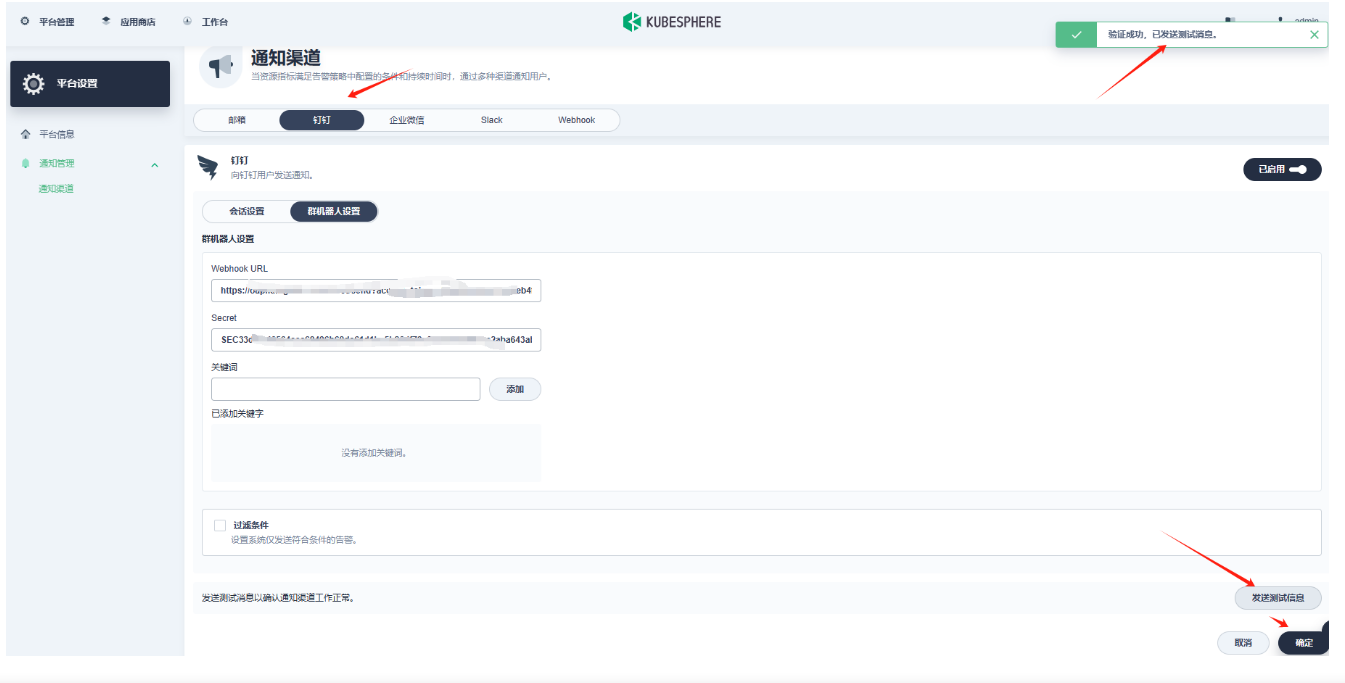The image size is (1345, 683).
Task: Click the 平台信息 home icon
Action: point(25,134)
